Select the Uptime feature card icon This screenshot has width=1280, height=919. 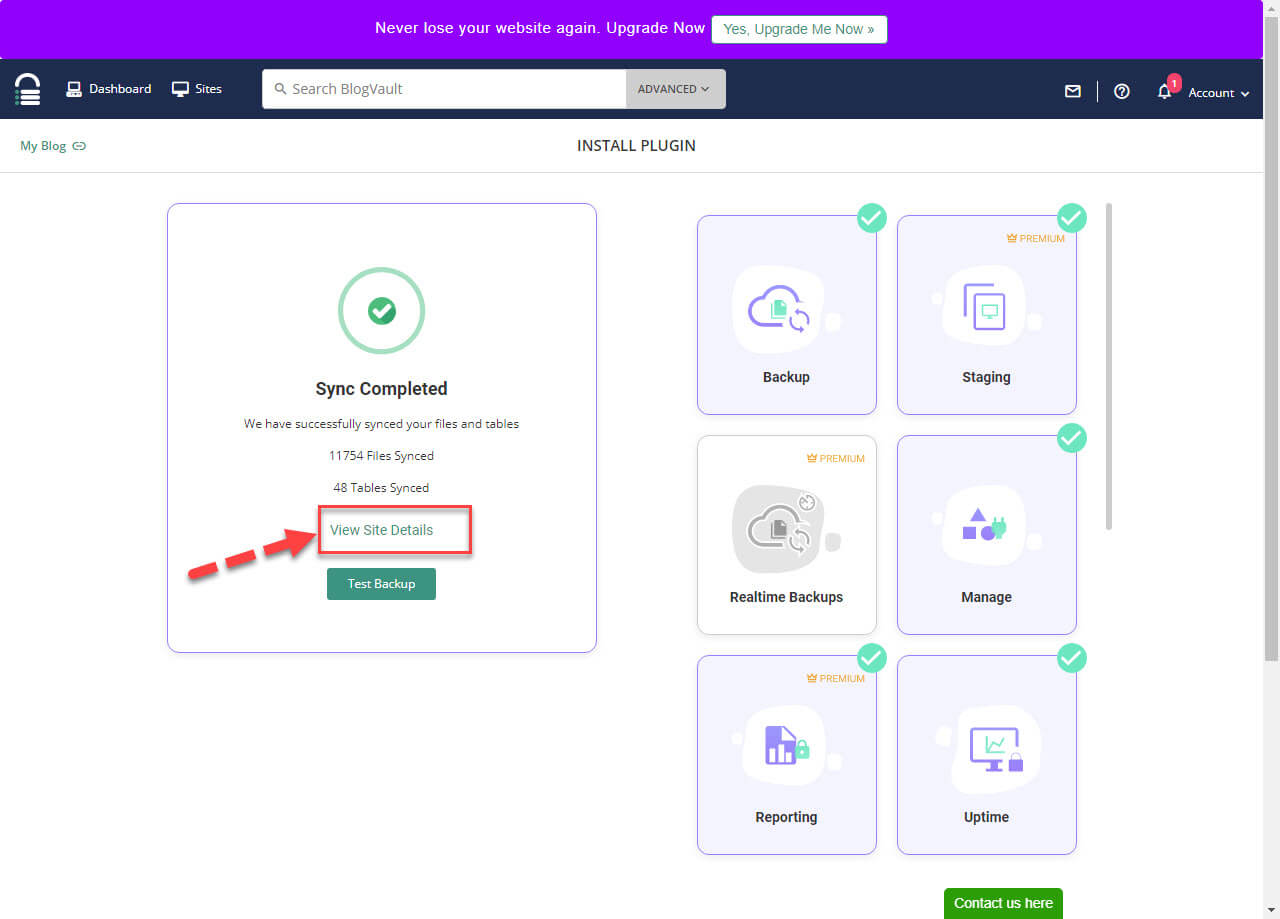pos(986,750)
